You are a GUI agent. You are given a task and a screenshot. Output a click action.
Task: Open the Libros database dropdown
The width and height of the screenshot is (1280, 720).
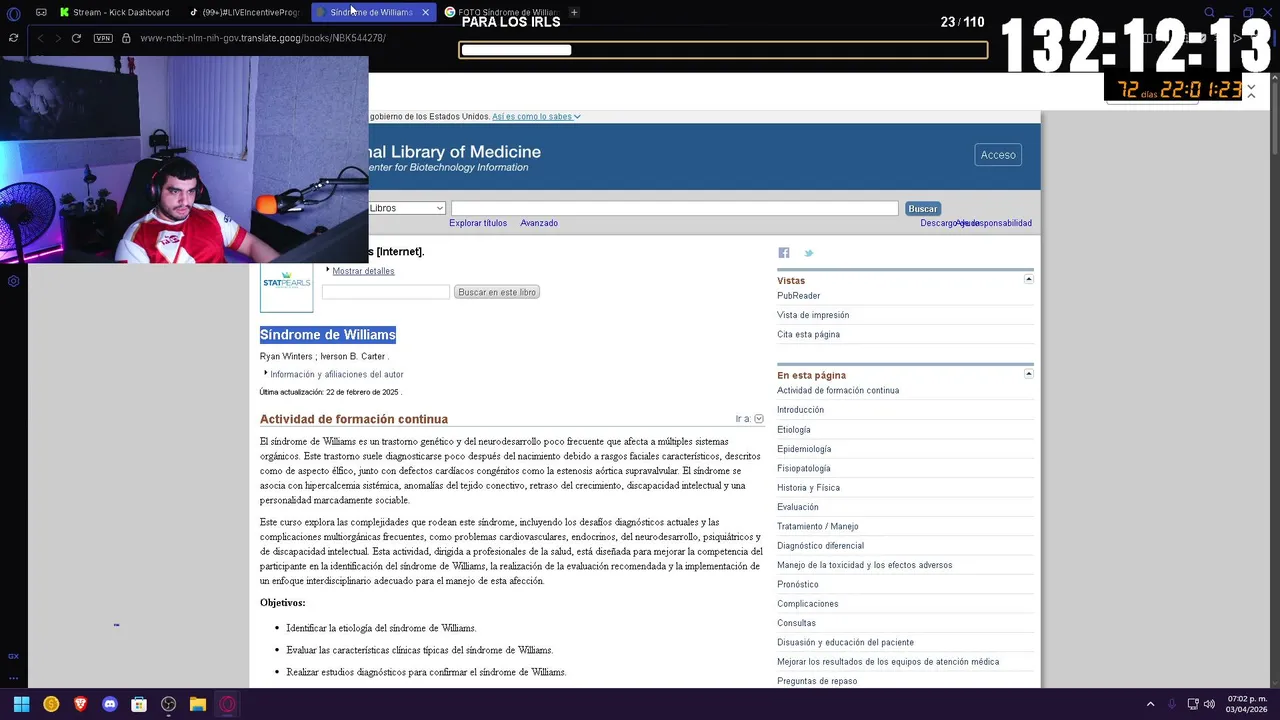point(406,208)
